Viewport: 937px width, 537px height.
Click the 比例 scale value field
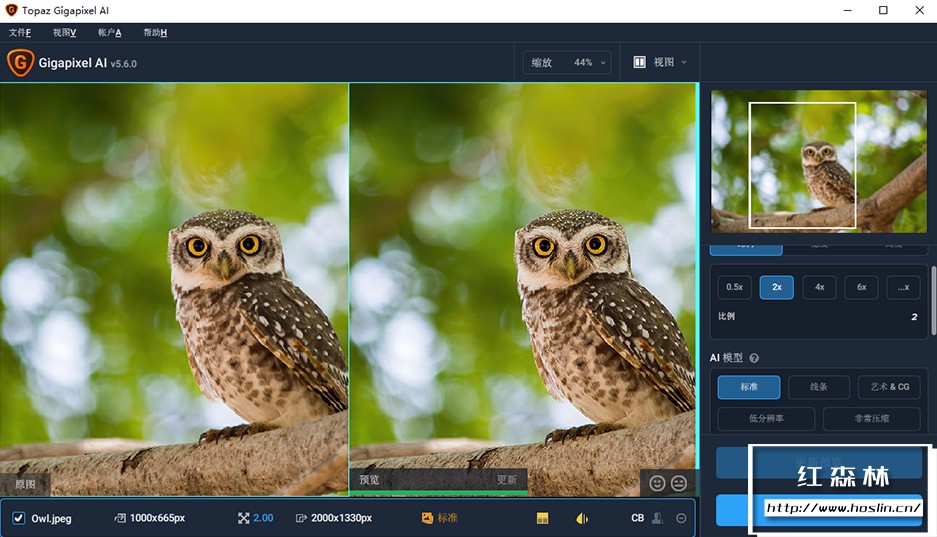pos(914,317)
